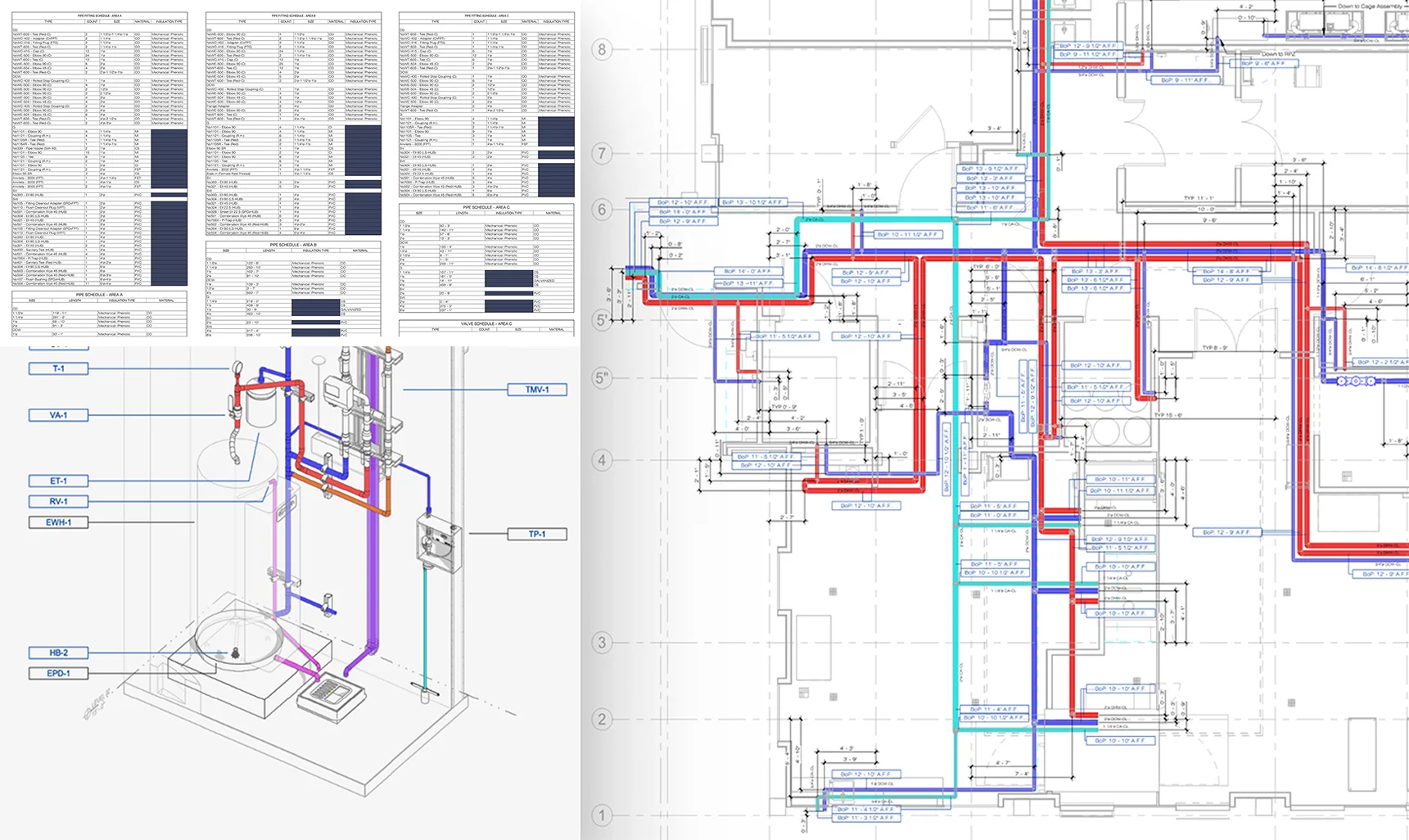Select the BoP 11'-4 1/2" A.F.F. tag
Viewport: 1409px width, 840px height.
[868, 810]
